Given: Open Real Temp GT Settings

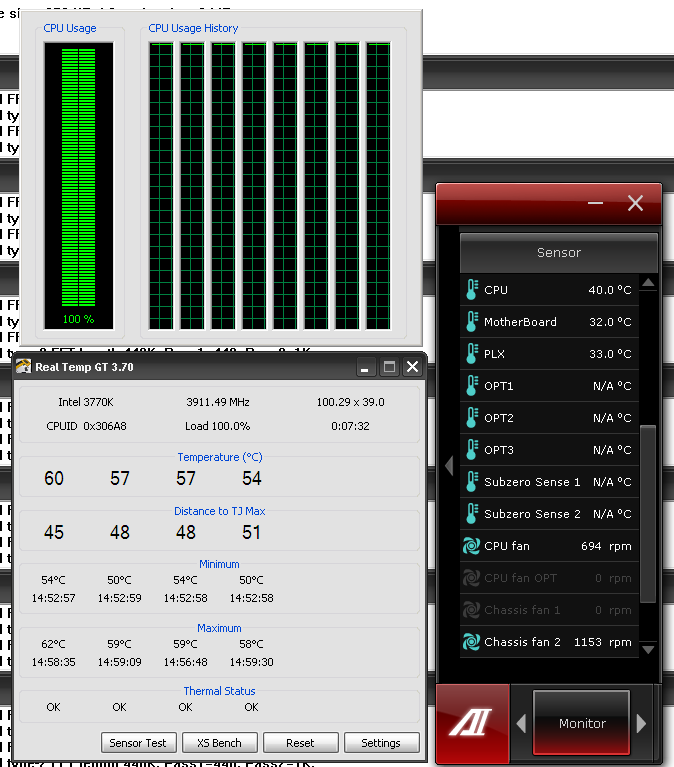Looking at the screenshot, I should point(381,743).
